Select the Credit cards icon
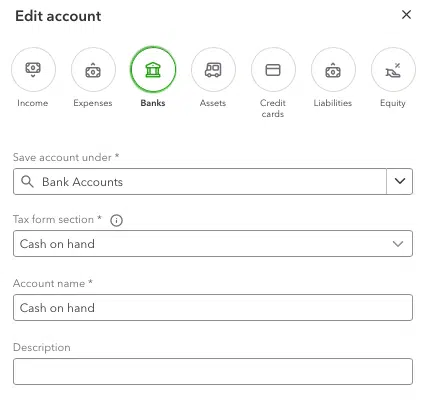This screenshot has height=404, width=426. click(x=273, y=70)
